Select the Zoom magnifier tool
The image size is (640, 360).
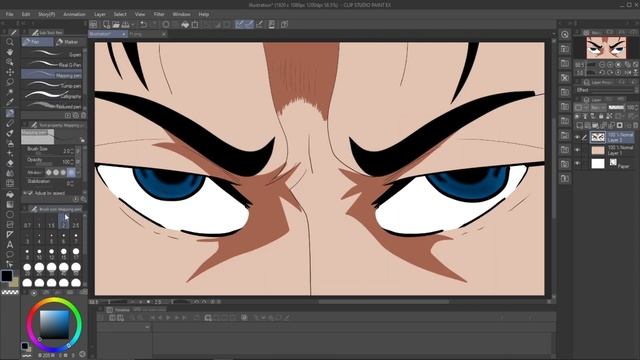(x=10, y=42)
